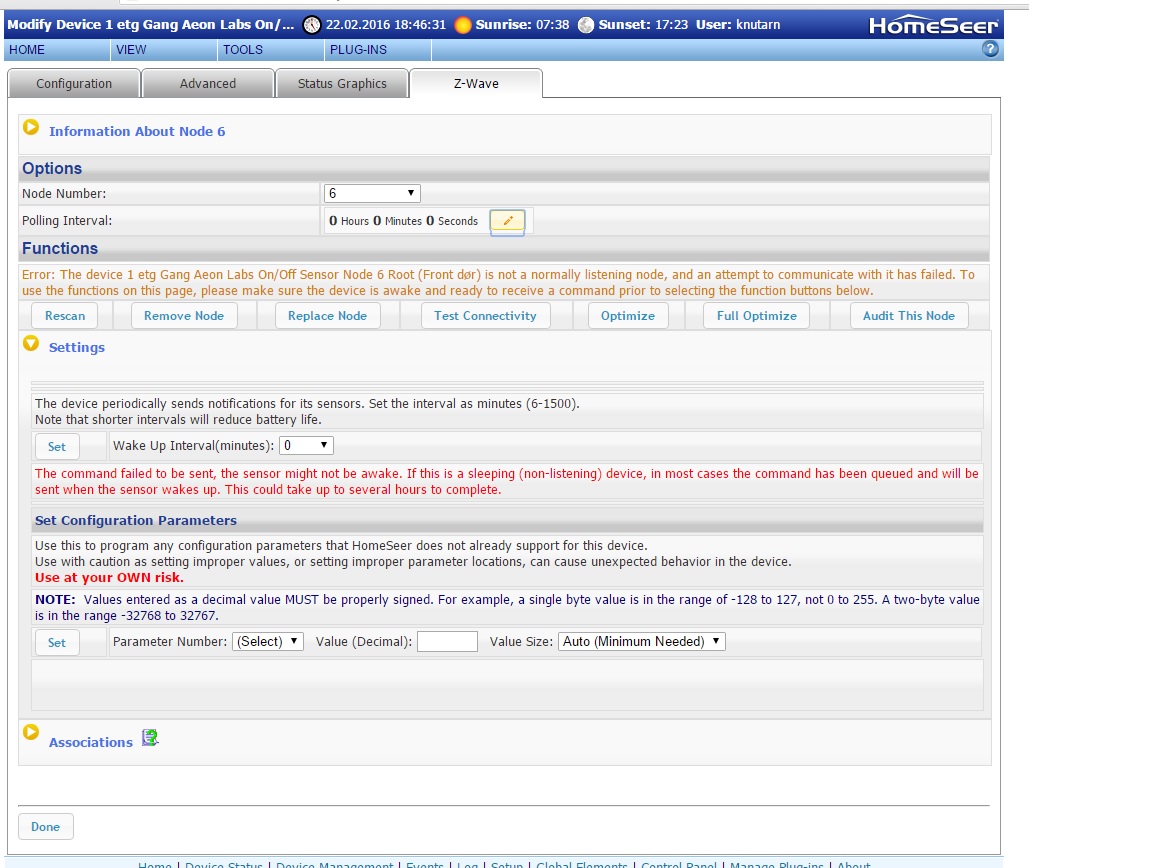The width and height of the screenshot is (1152, 868).
Task: Open the HOME menu
Action: pos(27,49)
